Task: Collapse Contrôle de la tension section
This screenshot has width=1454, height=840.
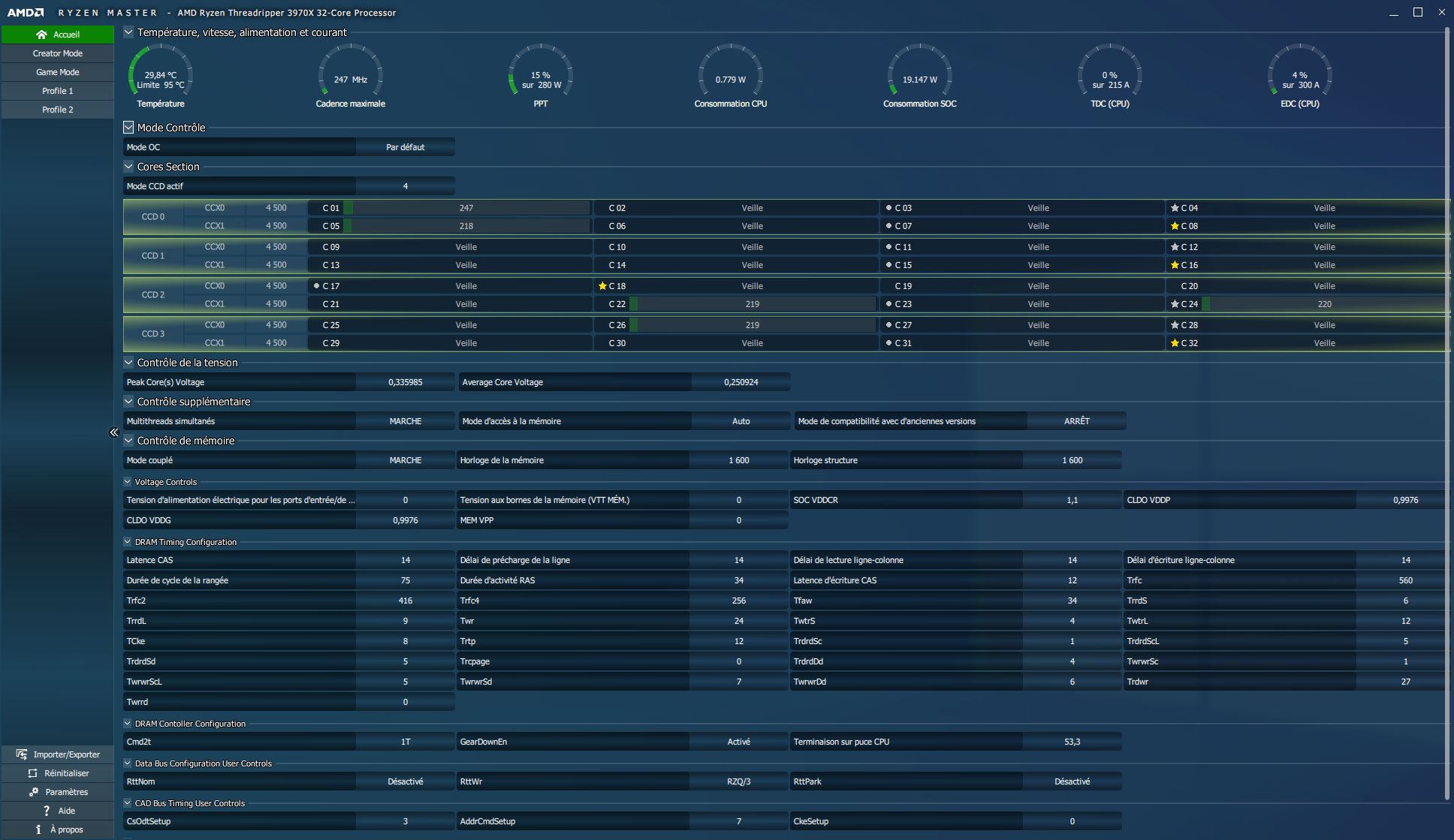Action: point(128,363)
